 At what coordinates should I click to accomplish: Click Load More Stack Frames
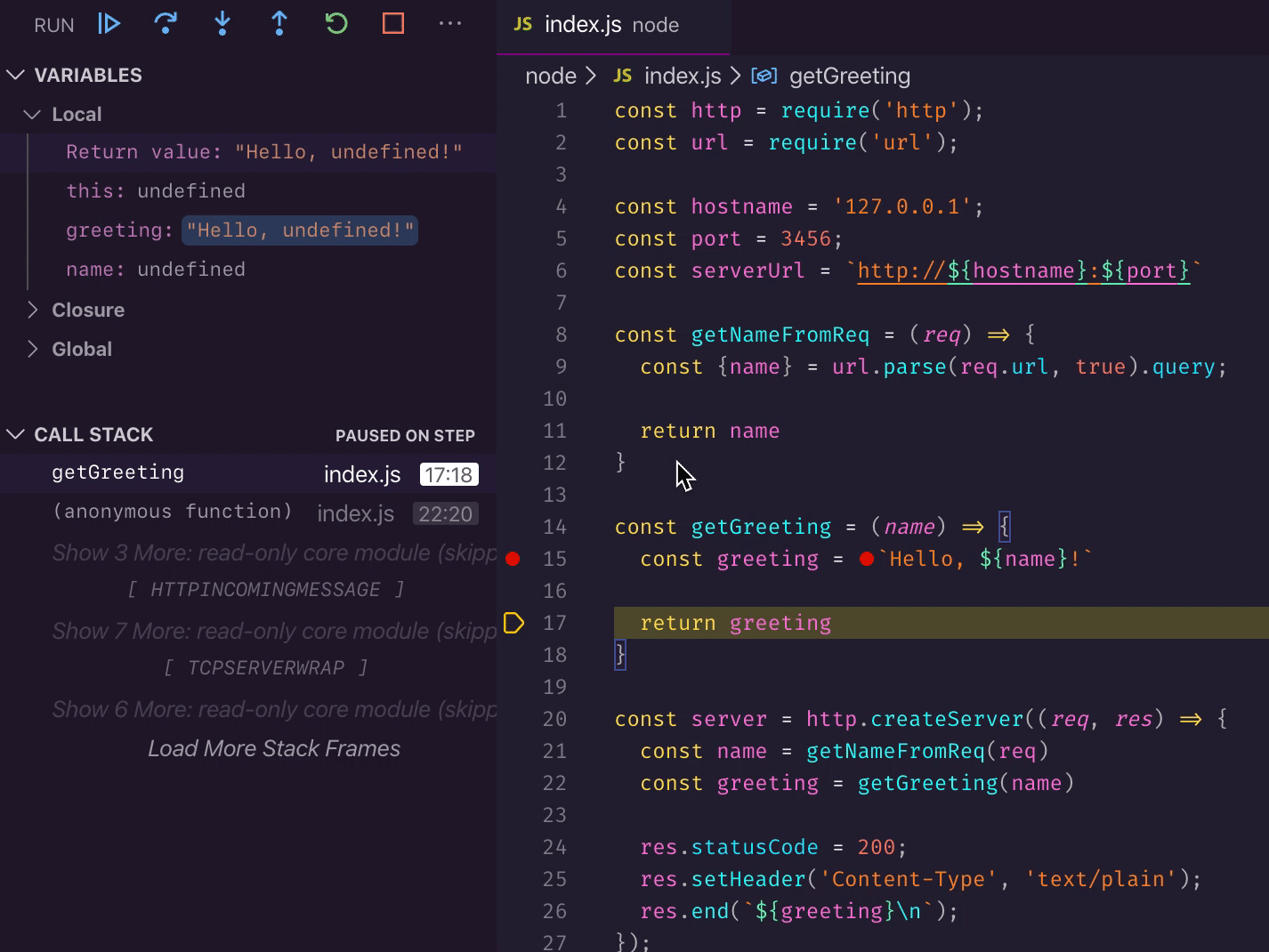coord(273,749)
